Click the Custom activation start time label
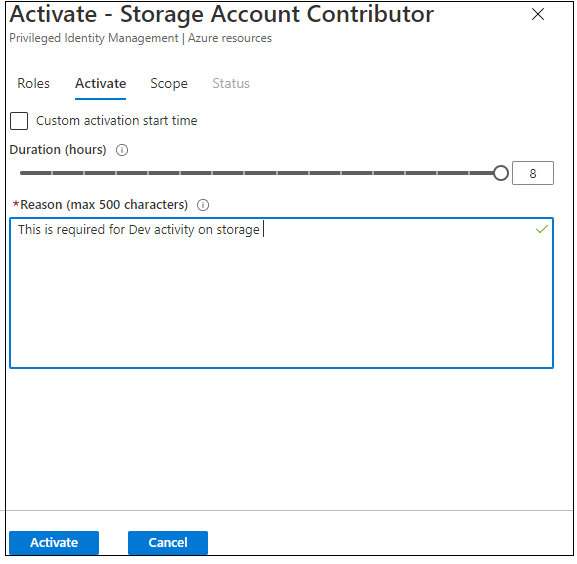Viewport: 577px width, 564px height. pyautogui.click(x=117, y=121)
